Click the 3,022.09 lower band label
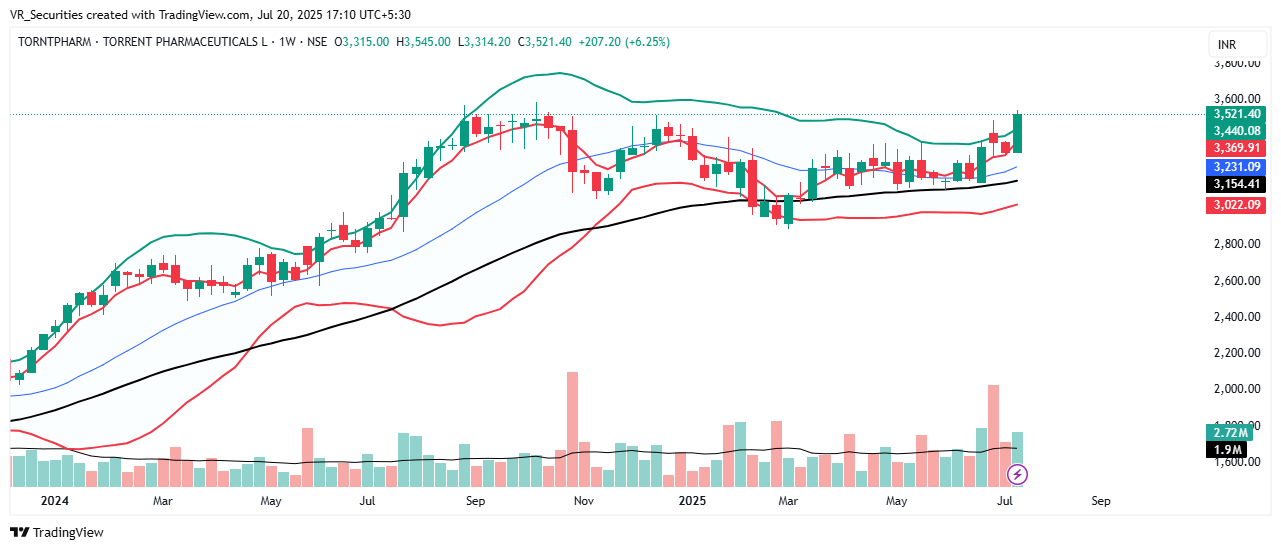 click(x=1237, y=205)
